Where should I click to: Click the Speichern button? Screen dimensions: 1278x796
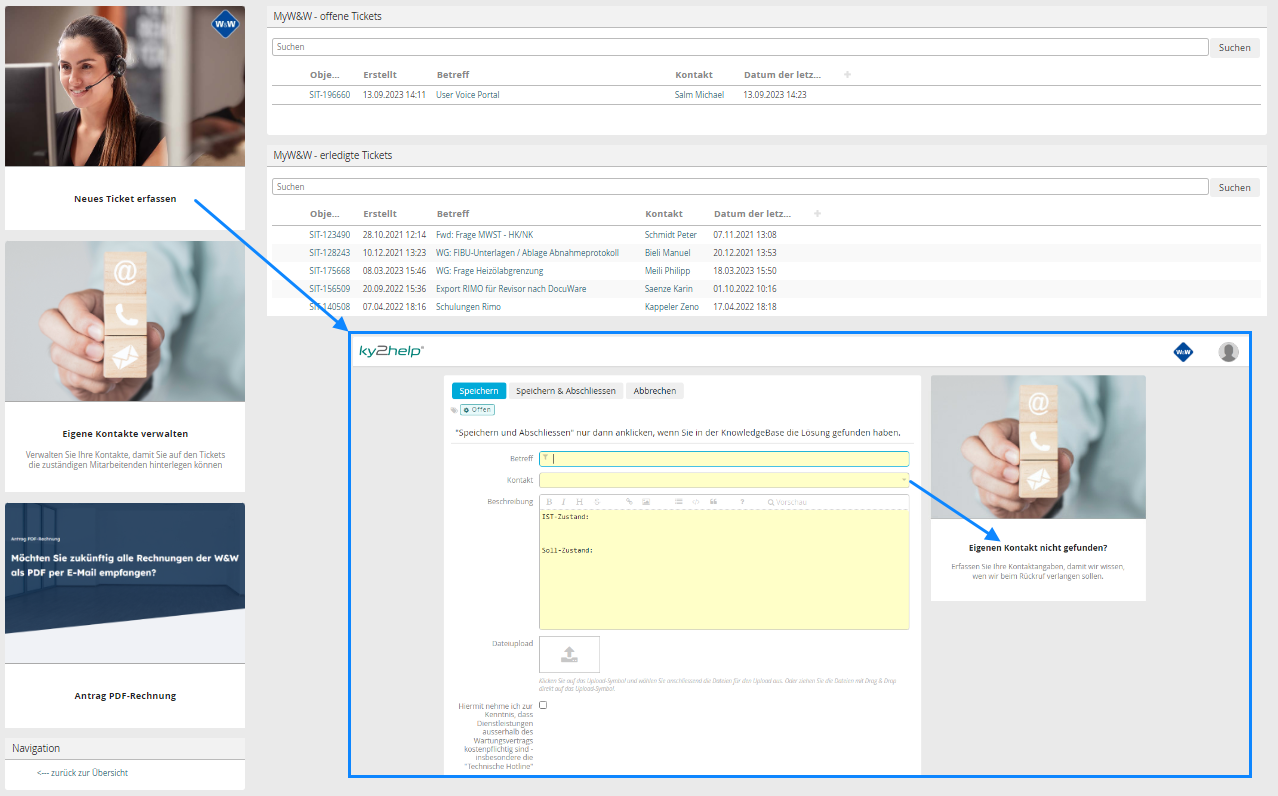click(x=479, y=391)
